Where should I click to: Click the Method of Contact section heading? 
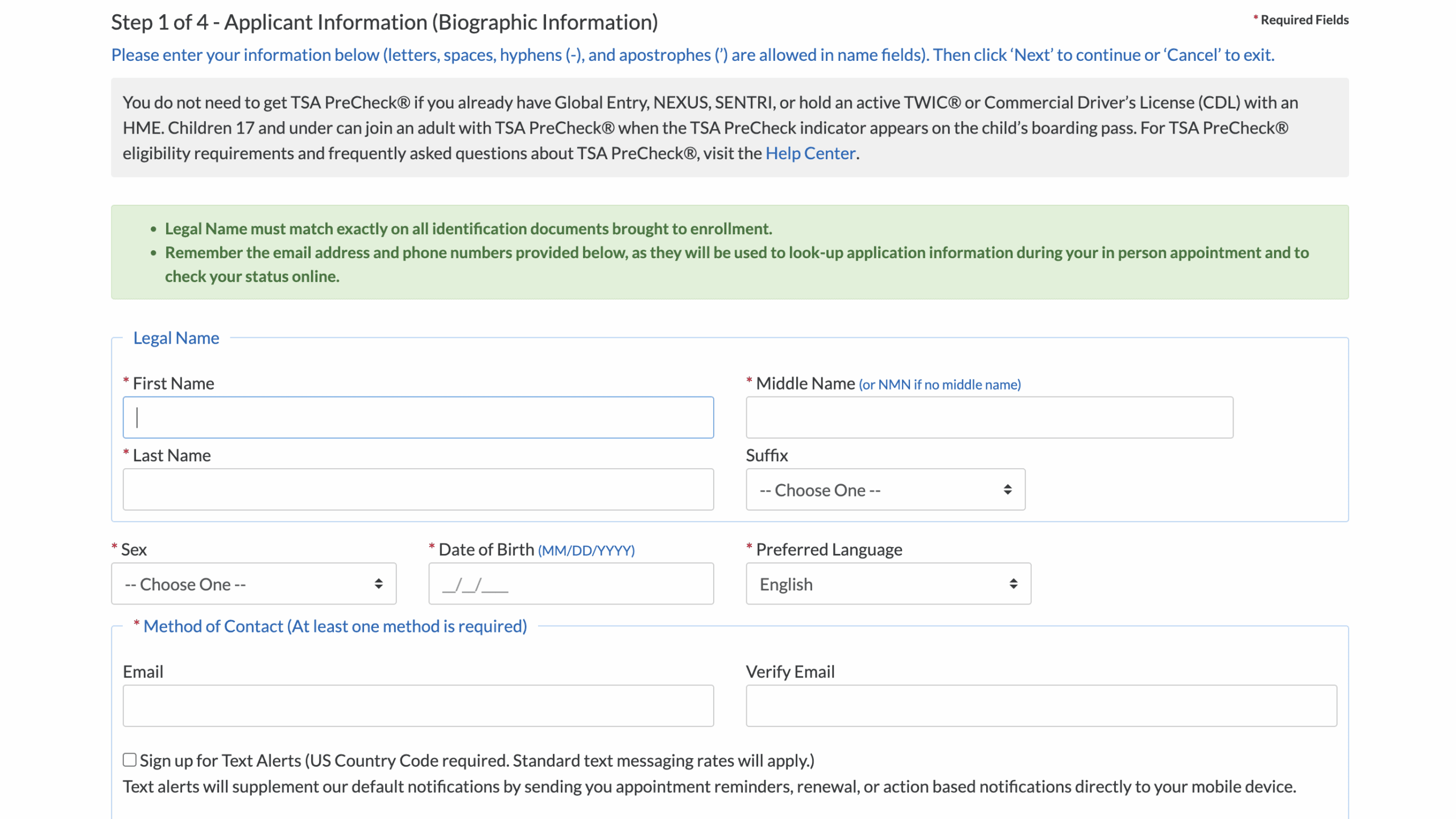coord(330,626)
